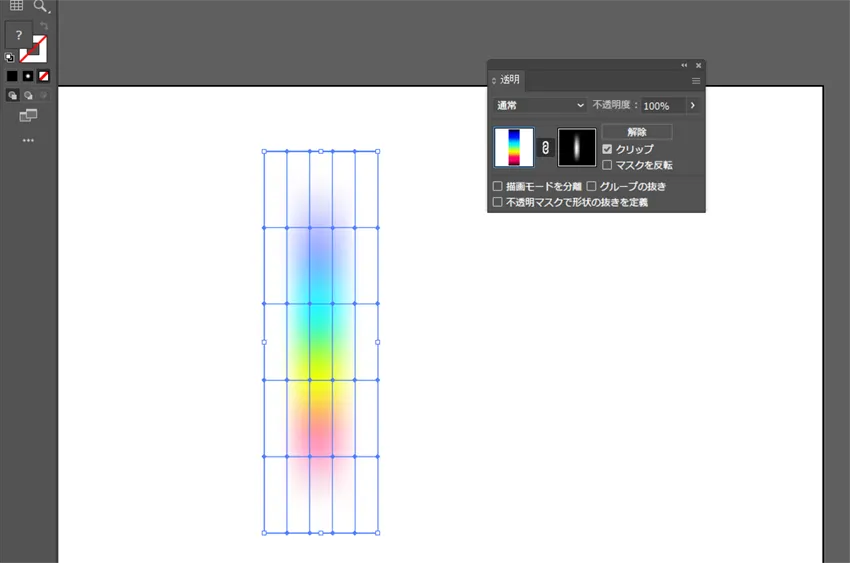Uncheck the クリップ checkbox

pos(607,149)
